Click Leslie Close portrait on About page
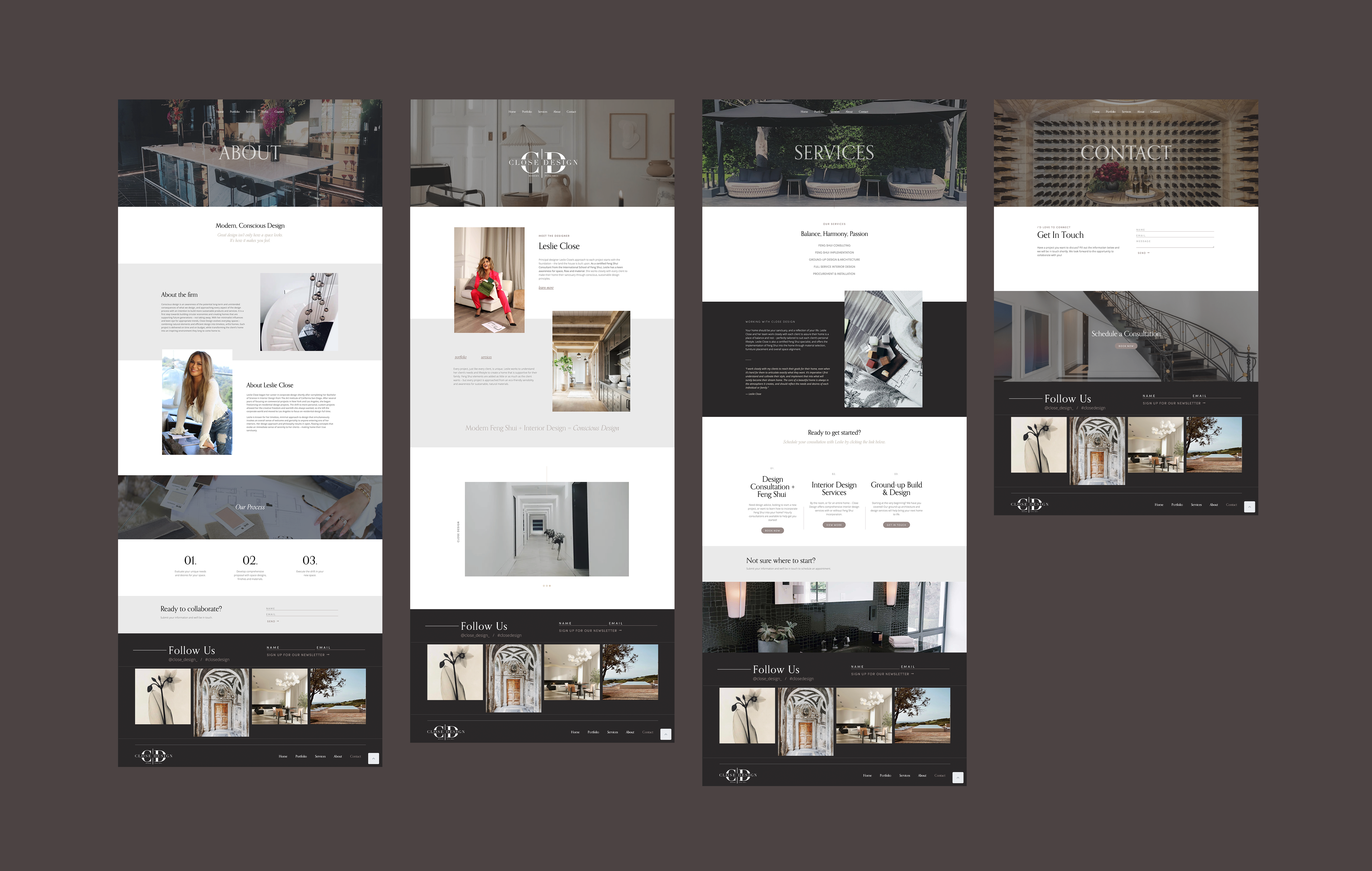The image size is (1372, 871). [x=197, y=402]
